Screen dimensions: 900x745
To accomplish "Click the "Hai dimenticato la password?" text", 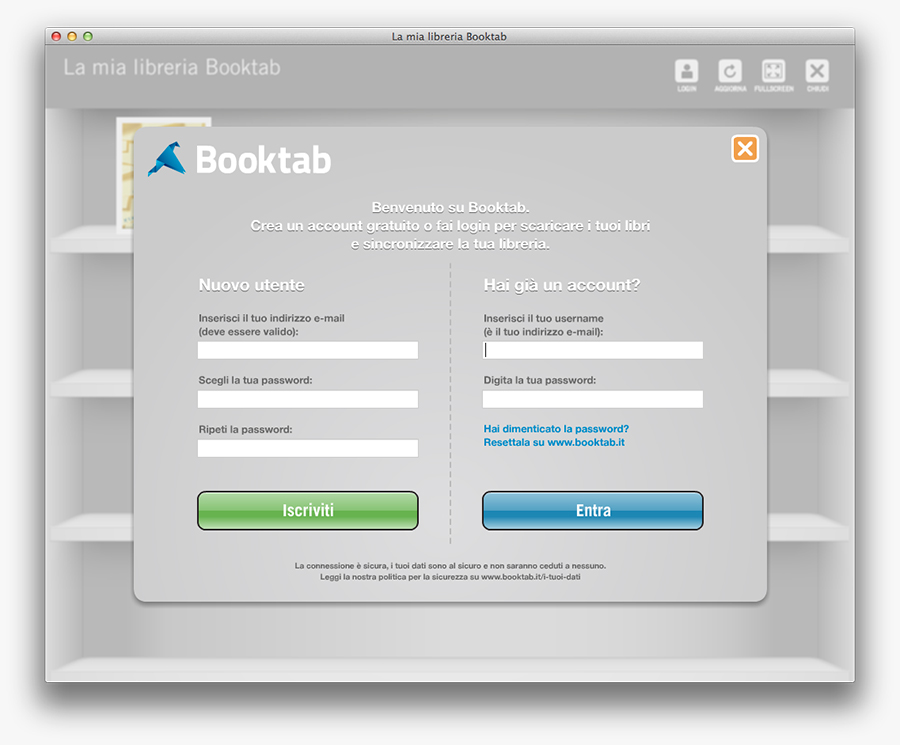I will (556, 428).
